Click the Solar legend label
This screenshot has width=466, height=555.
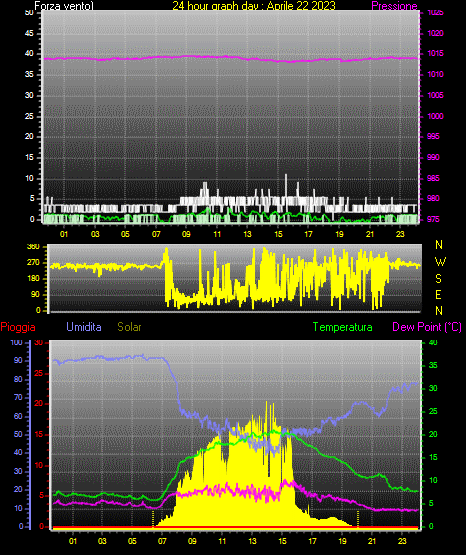click(129, 327)
